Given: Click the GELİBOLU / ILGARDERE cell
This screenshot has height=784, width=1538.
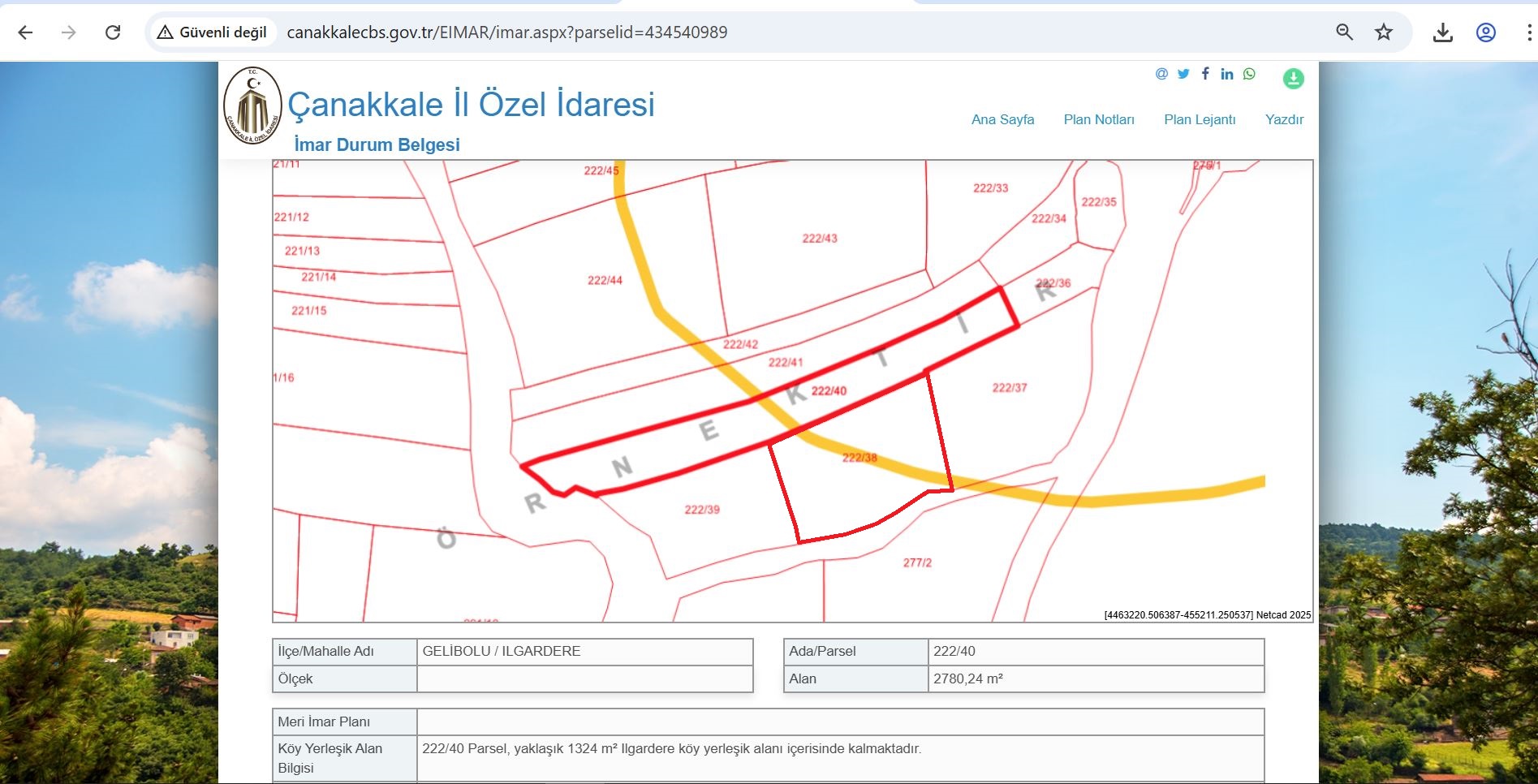Looking at the screenshot, I should [x=585, y=652].
